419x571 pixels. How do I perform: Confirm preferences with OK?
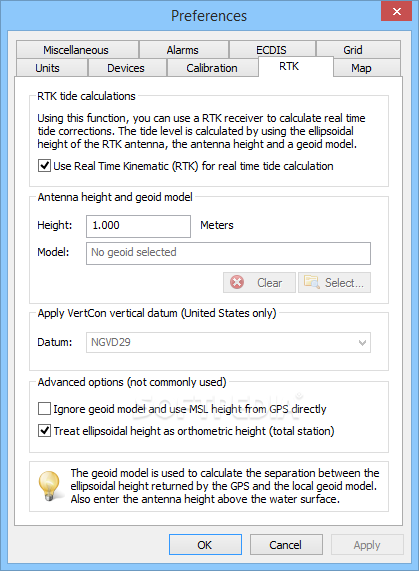point(205,545)
